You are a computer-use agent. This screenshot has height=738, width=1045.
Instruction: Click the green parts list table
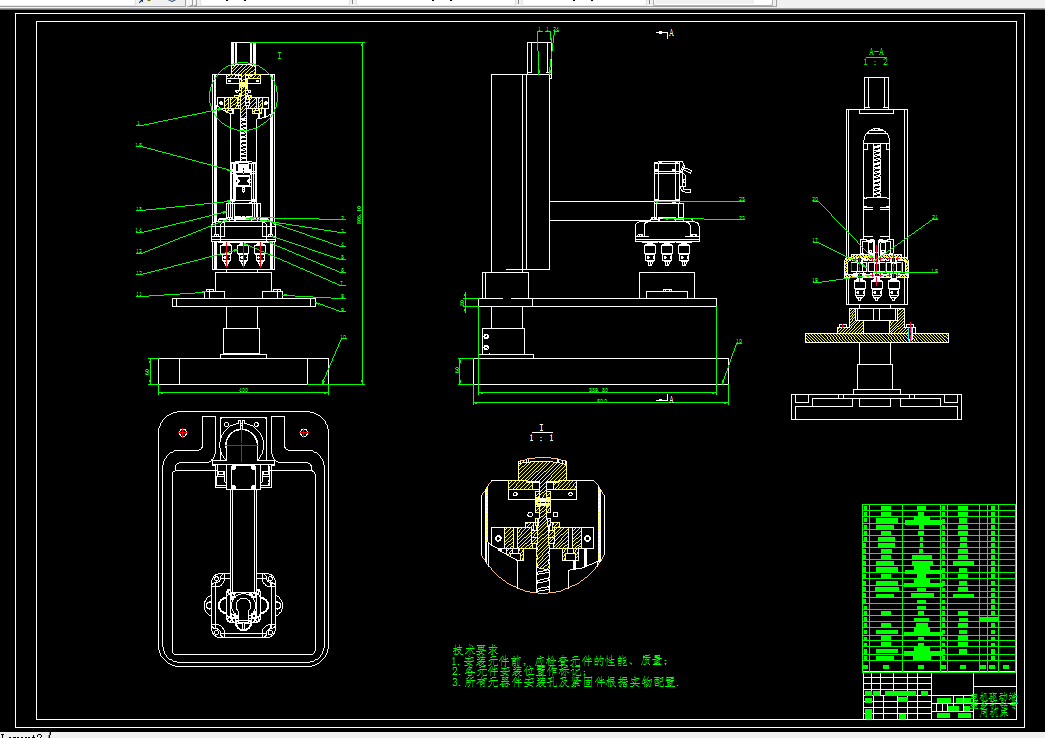939,588
